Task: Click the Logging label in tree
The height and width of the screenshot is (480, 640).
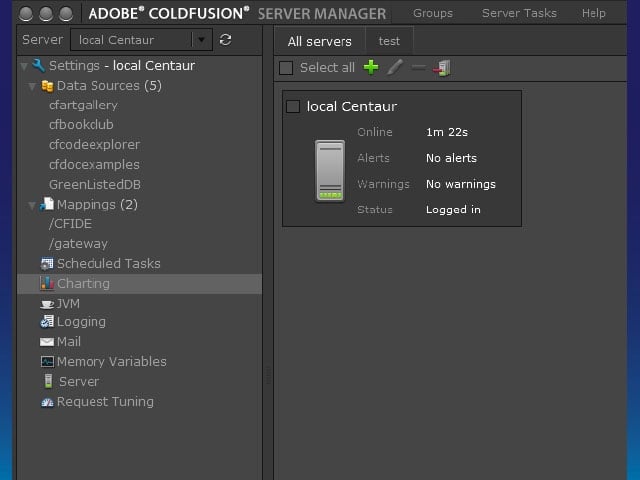Action: pyautogui.click(x=81, y=322)
